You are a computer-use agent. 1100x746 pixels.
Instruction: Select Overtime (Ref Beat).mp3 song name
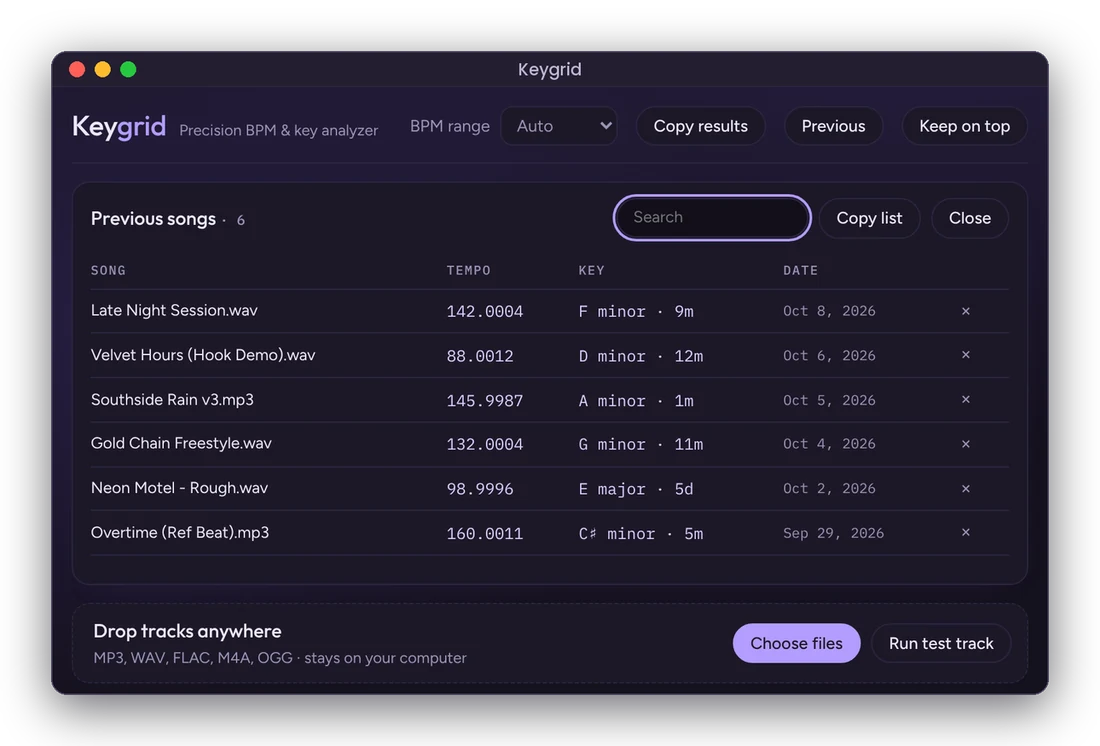[180, 533]
